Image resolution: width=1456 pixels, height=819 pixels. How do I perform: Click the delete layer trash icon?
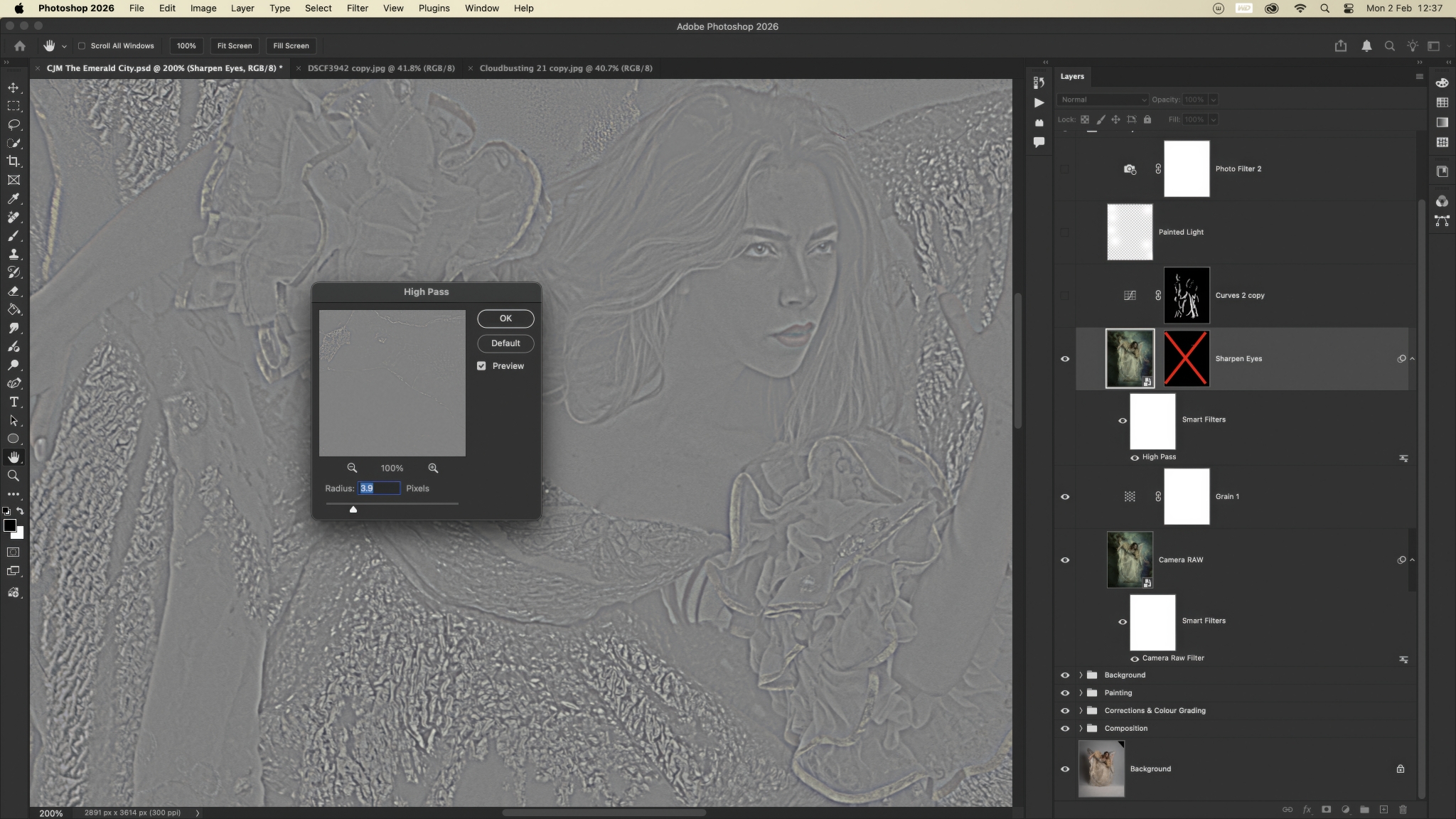(1403, 810)
